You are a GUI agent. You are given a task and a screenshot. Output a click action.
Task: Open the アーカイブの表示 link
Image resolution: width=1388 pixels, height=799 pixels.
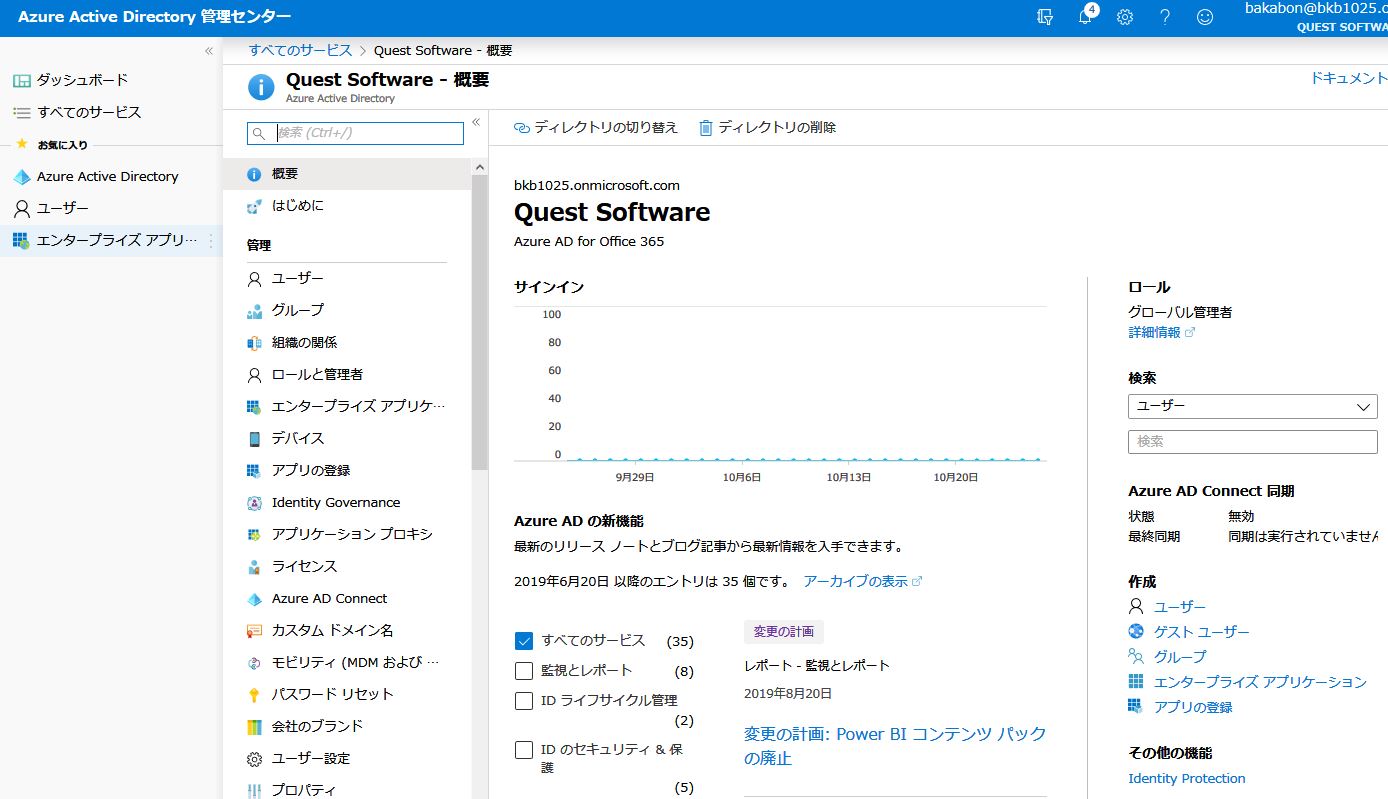[862, 581]
